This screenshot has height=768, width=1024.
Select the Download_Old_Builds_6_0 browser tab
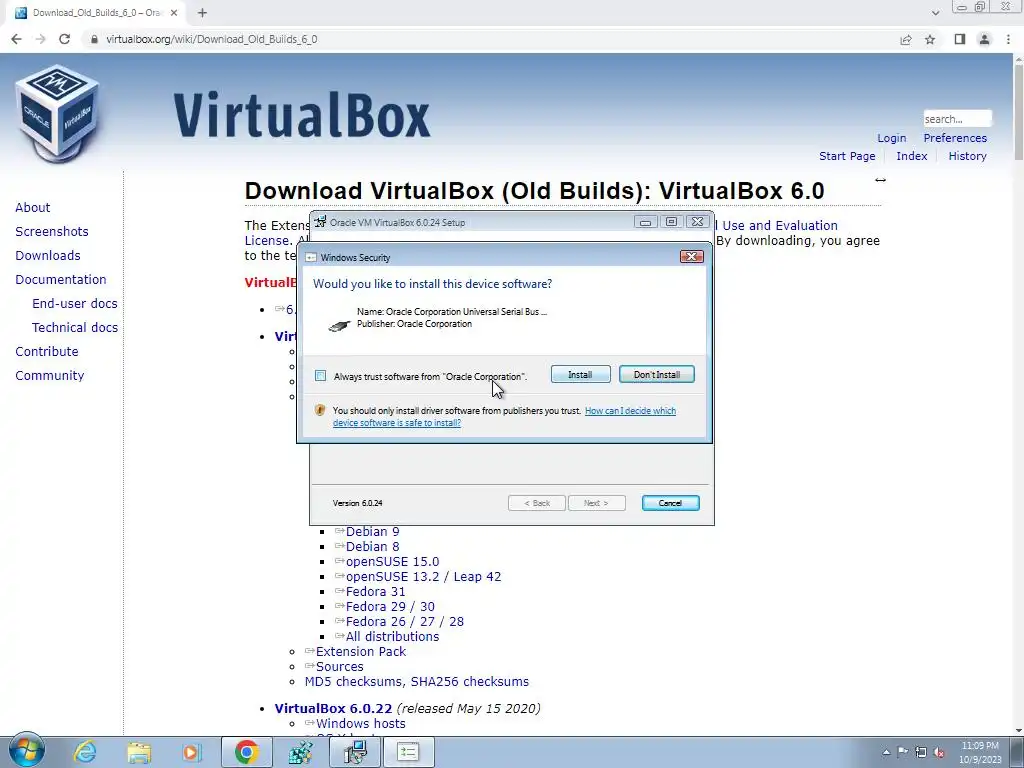coord(97,12)
